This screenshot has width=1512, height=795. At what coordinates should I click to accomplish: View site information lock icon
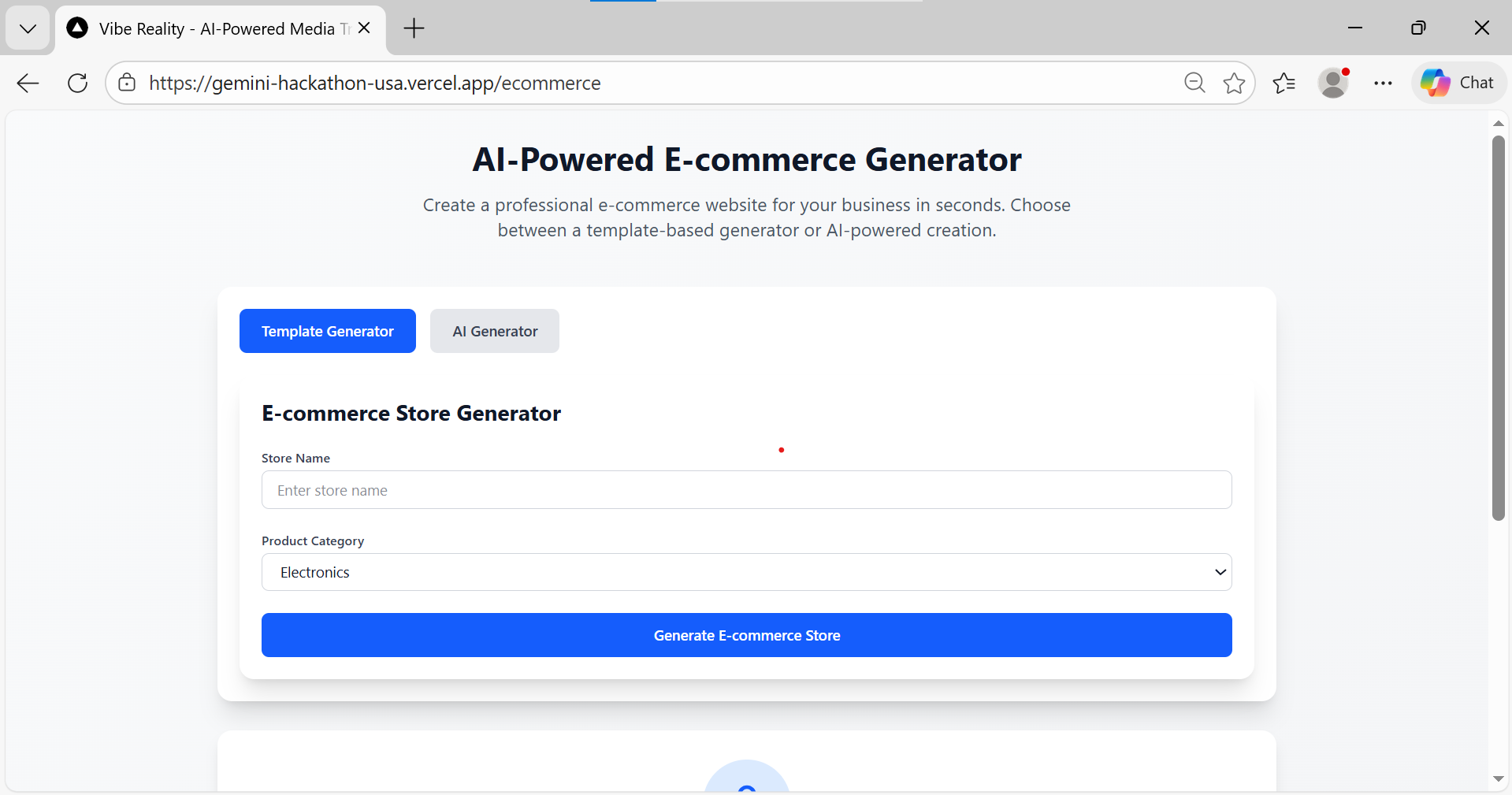[127, 83]
